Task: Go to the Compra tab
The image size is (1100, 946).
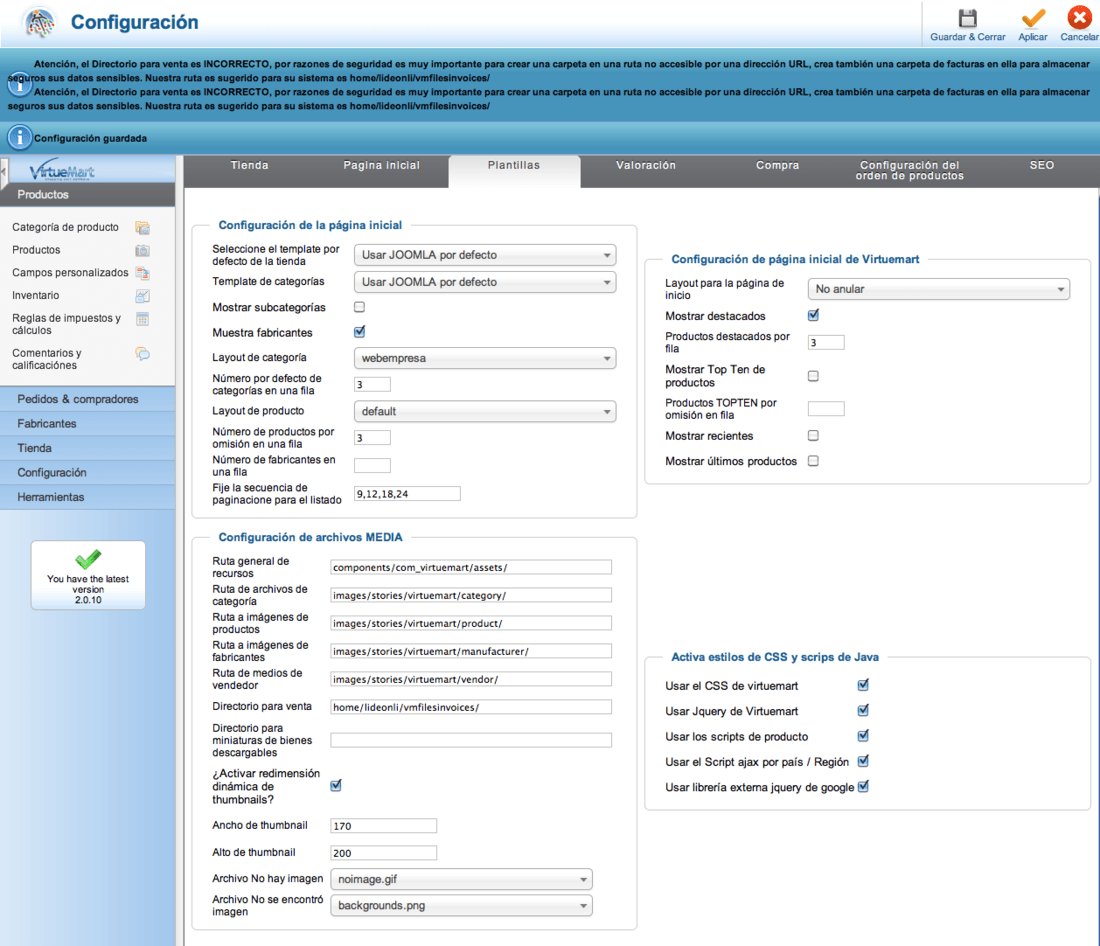Action: pos(777,166)
